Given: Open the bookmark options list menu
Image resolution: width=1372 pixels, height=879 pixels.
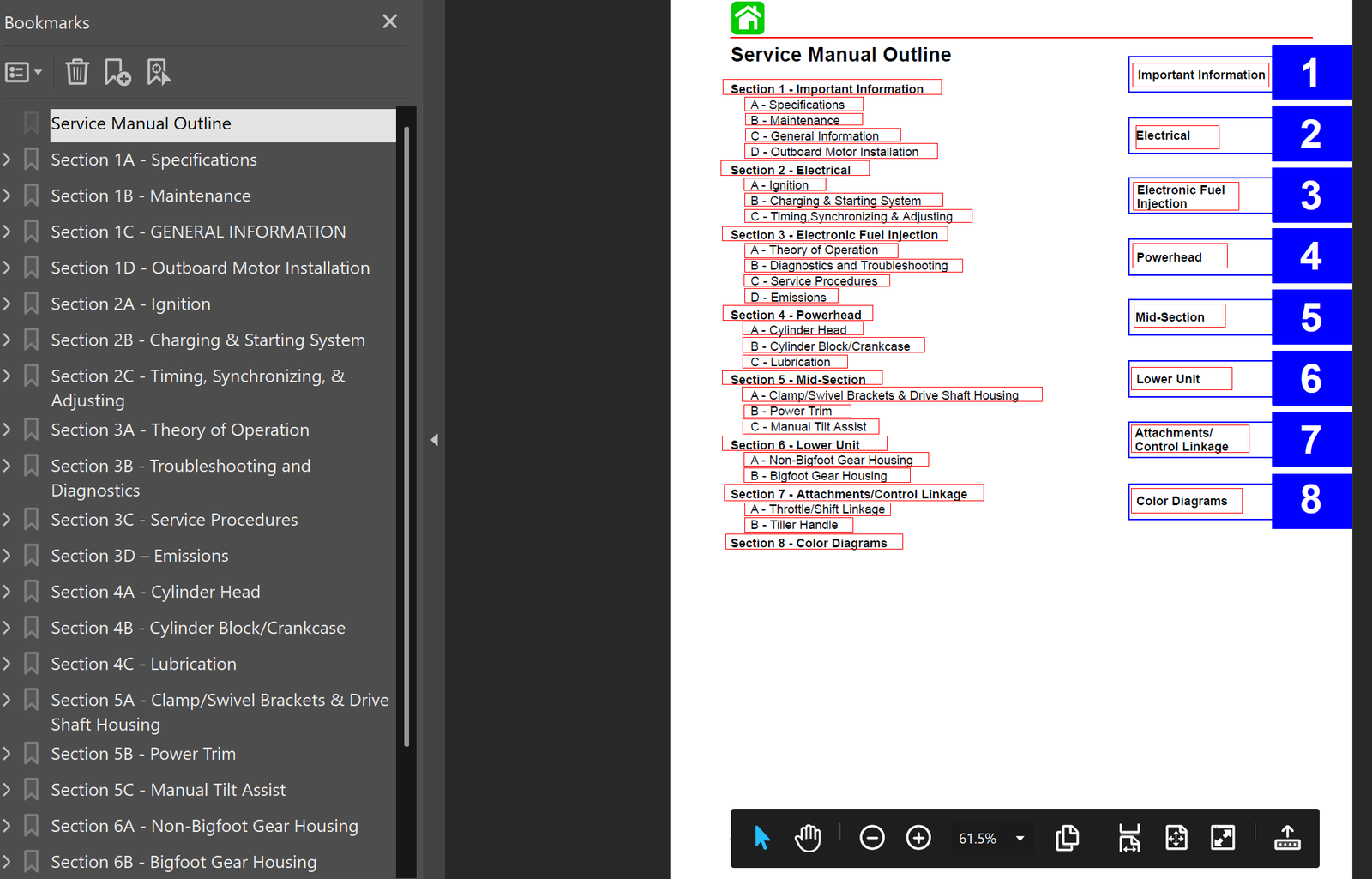Looking at the screenshot, I should pos(23,72).
